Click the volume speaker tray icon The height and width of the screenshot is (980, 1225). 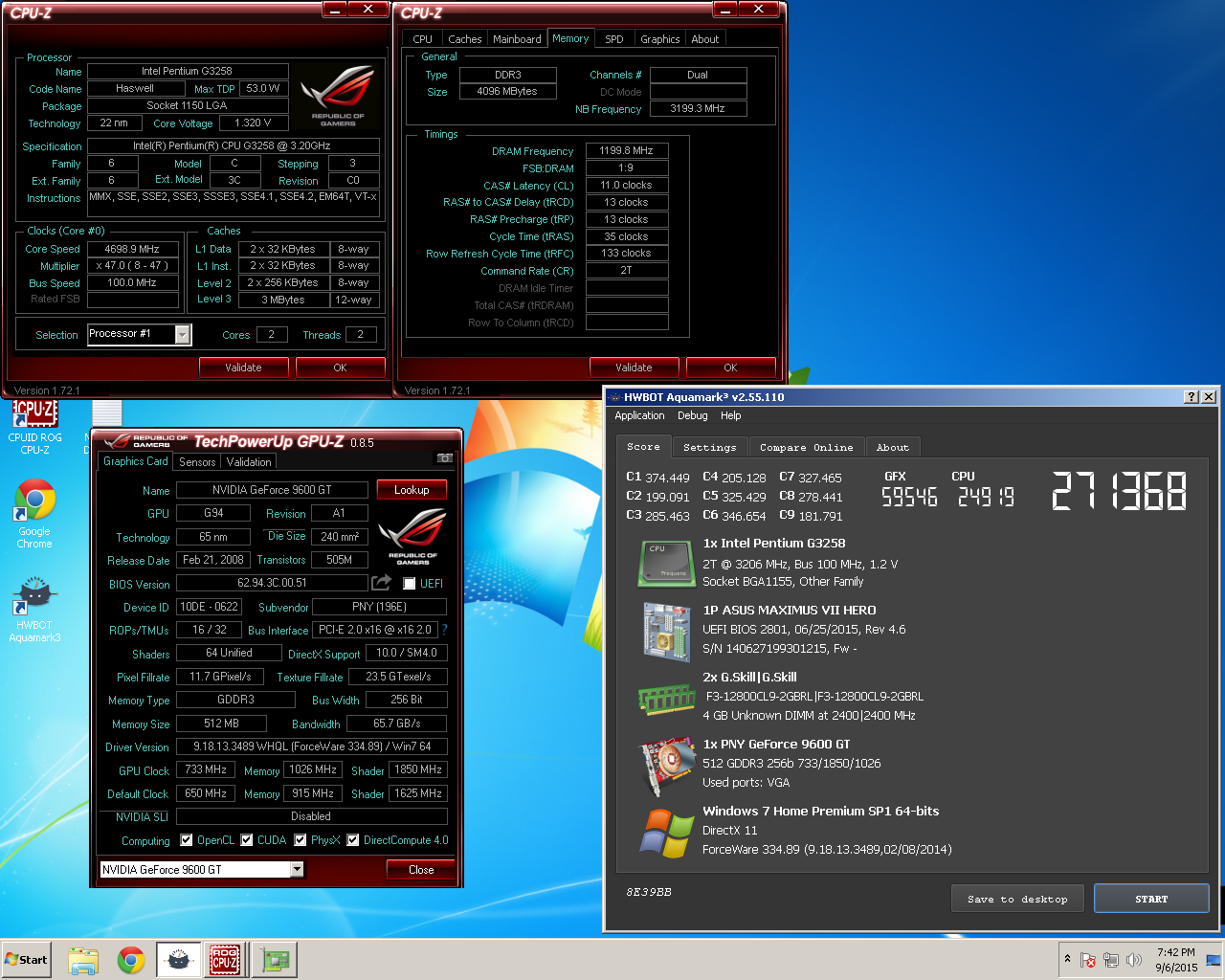click(x=1134, y=960)
